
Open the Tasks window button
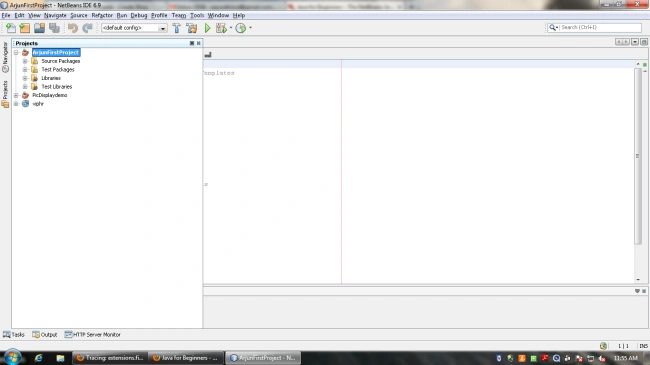coord(14,334)
